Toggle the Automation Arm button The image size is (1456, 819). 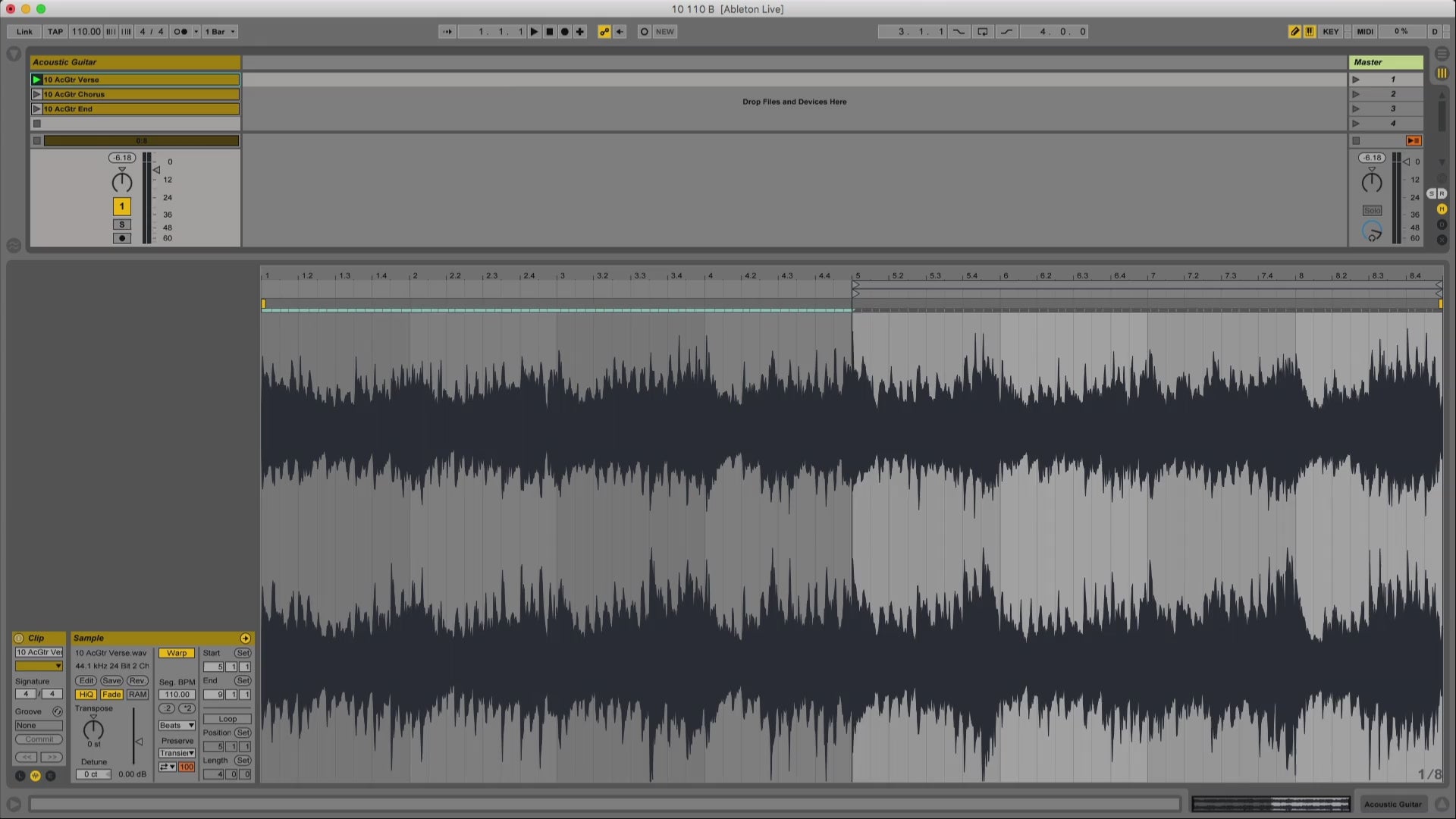604,32
